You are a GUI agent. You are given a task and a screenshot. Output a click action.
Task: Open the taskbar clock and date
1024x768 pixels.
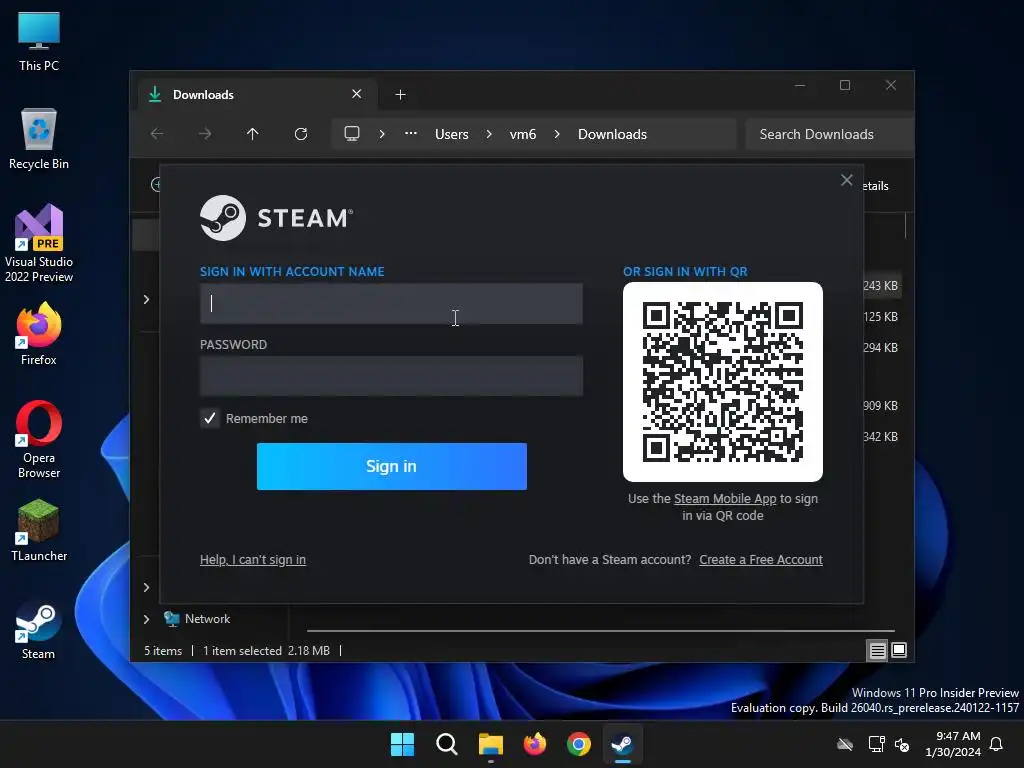pyautogui.click(x=953, y=744)
